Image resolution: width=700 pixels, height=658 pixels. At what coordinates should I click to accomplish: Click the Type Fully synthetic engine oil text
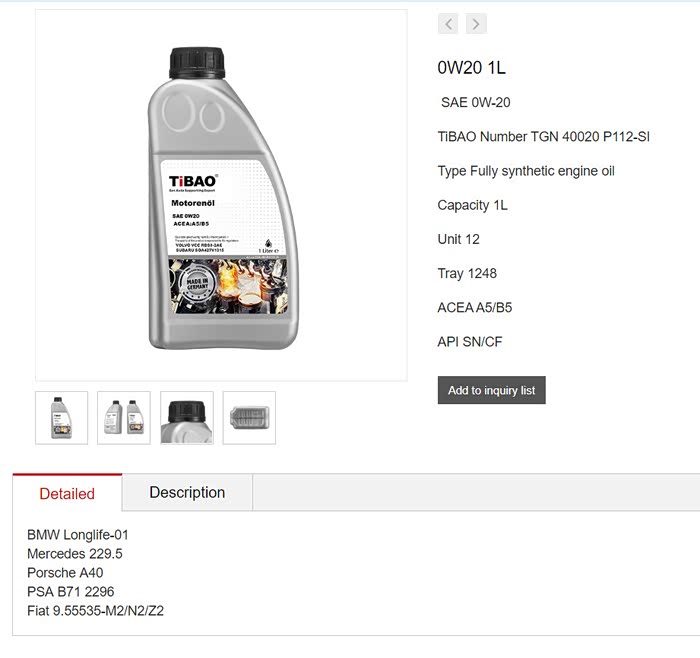click(525, 171)
